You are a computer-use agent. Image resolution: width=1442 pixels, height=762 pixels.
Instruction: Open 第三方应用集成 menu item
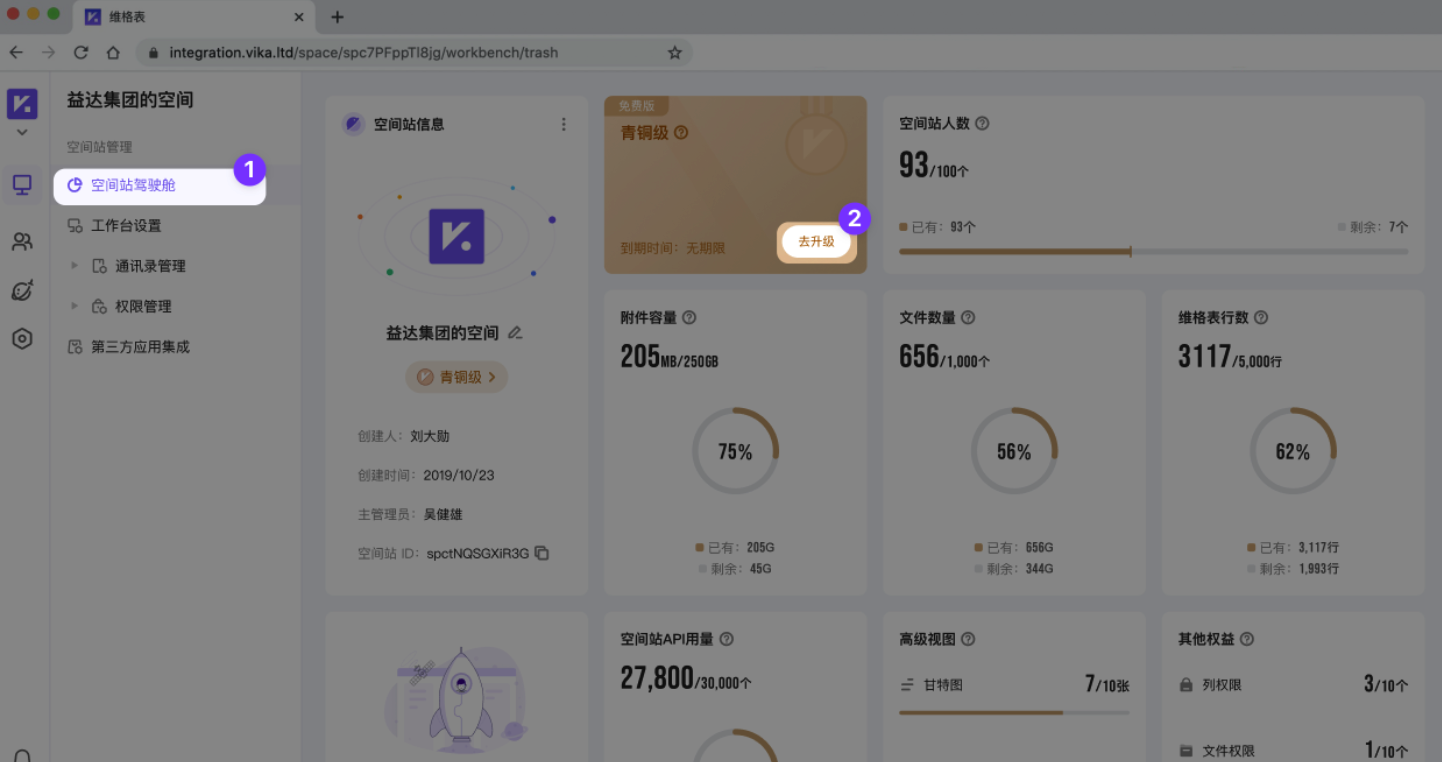[x=140, y=347]
